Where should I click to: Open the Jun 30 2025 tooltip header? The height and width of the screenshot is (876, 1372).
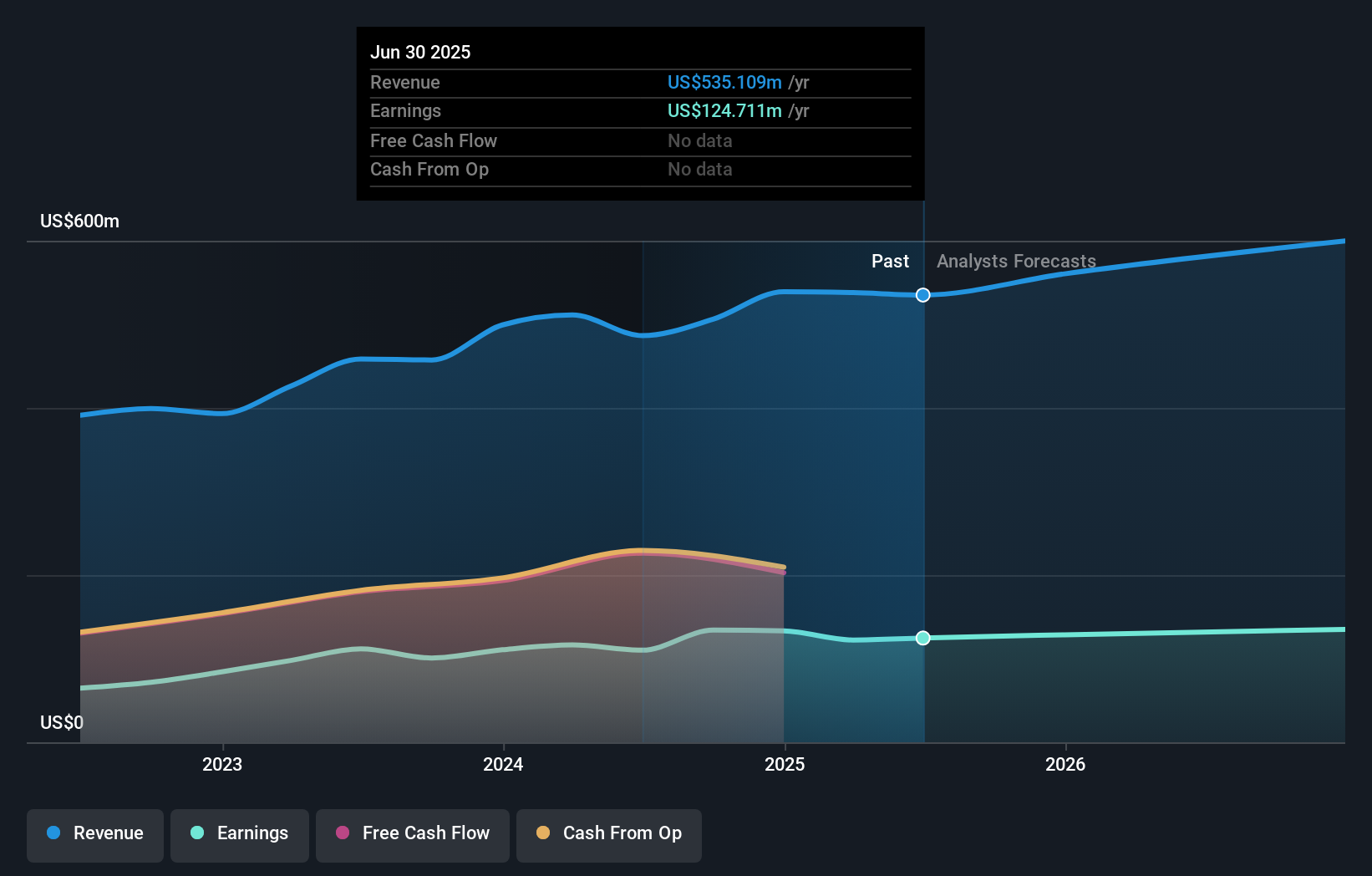click(x=420, y=51)
